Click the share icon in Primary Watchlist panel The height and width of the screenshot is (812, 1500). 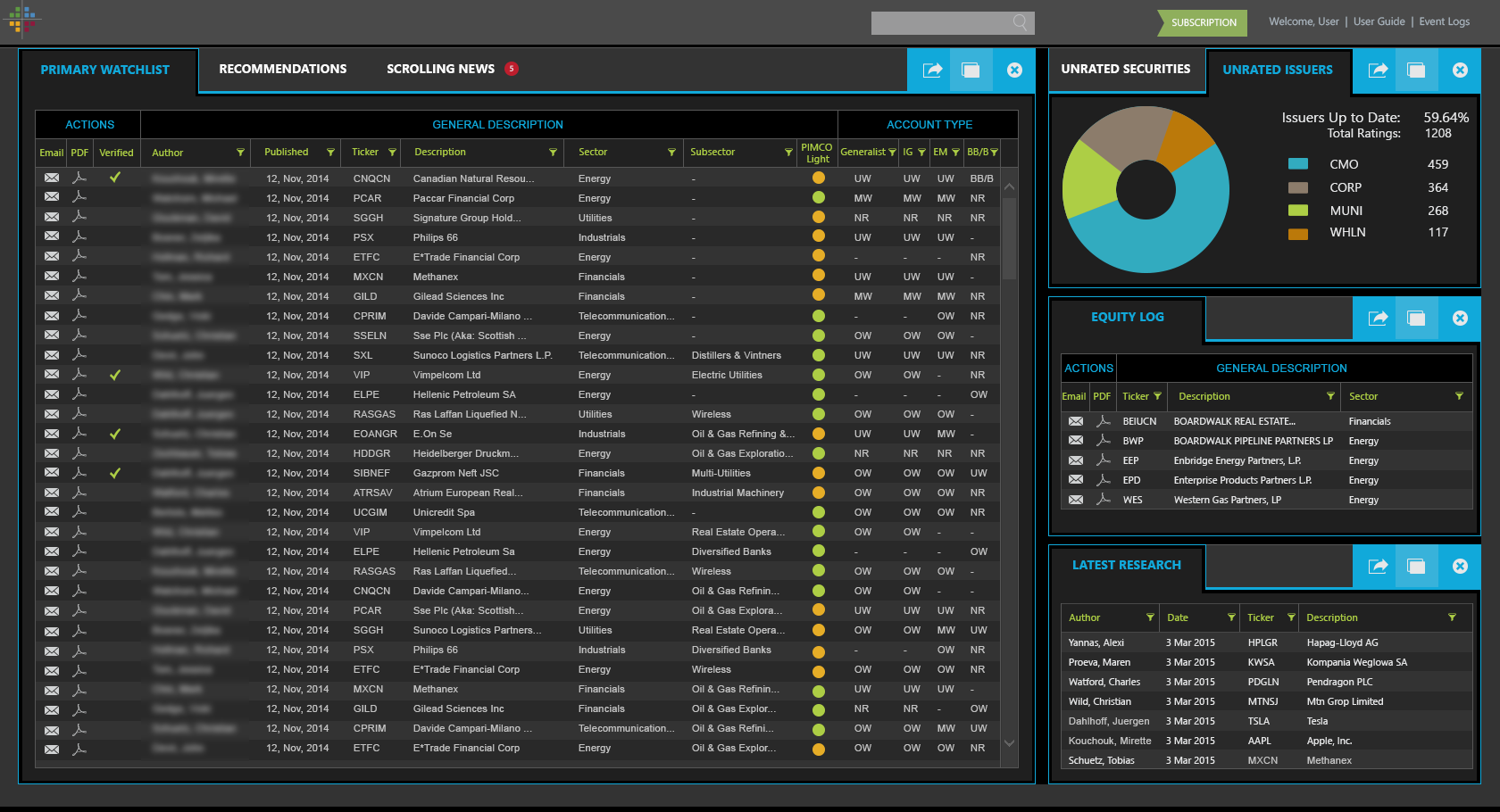(932, 70)
